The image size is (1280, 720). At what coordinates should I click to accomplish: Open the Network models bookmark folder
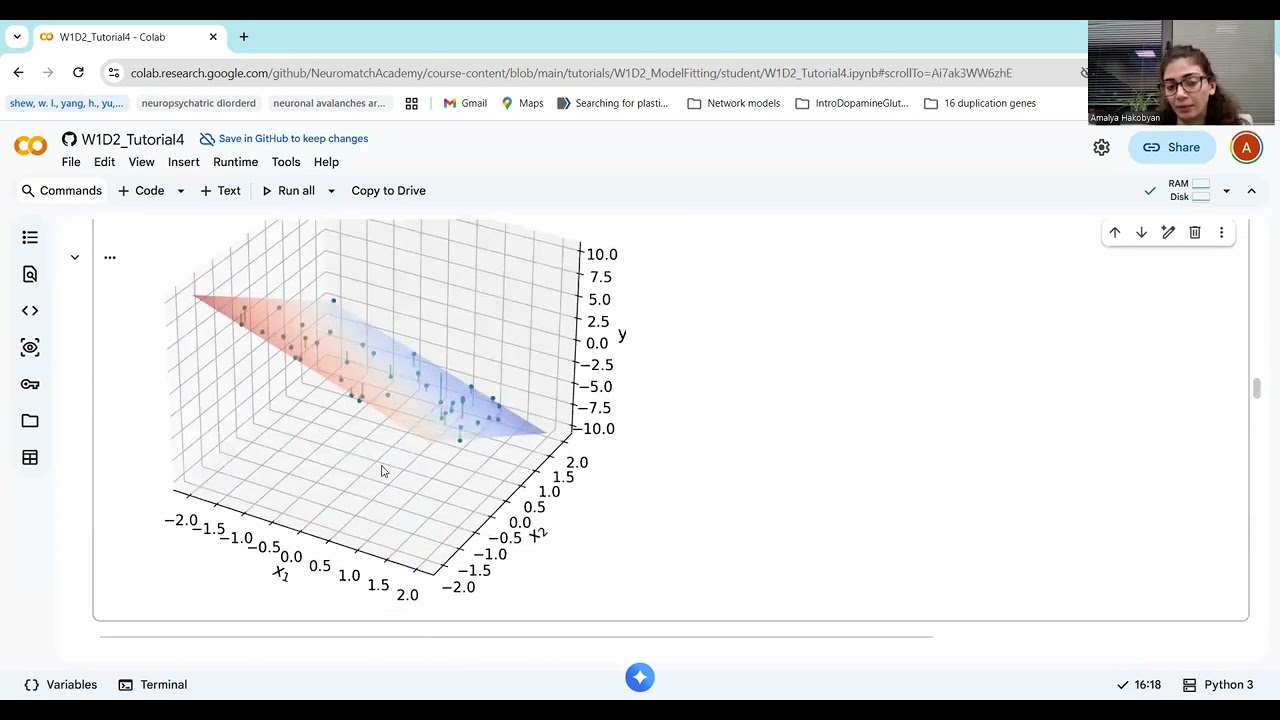733,103
